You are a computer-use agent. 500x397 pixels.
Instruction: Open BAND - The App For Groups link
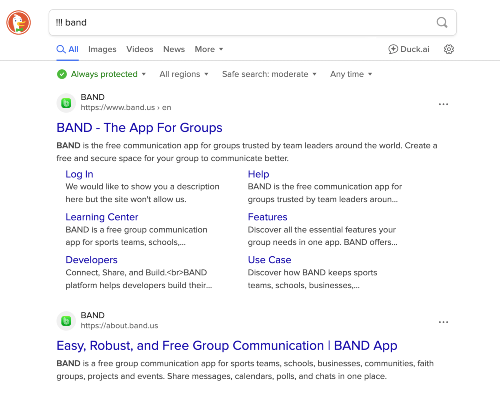pos(139,128)
